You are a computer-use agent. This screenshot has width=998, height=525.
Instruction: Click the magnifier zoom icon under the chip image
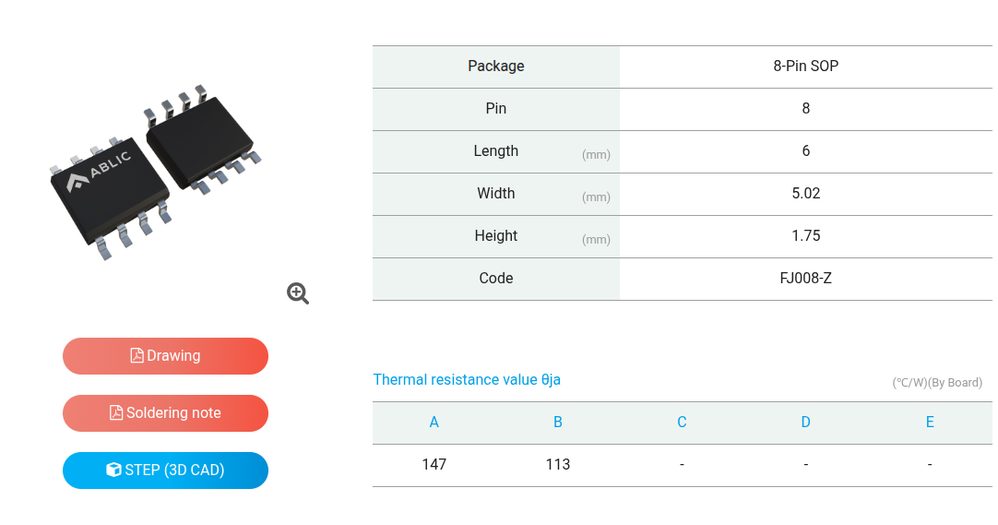click(298, 293)
